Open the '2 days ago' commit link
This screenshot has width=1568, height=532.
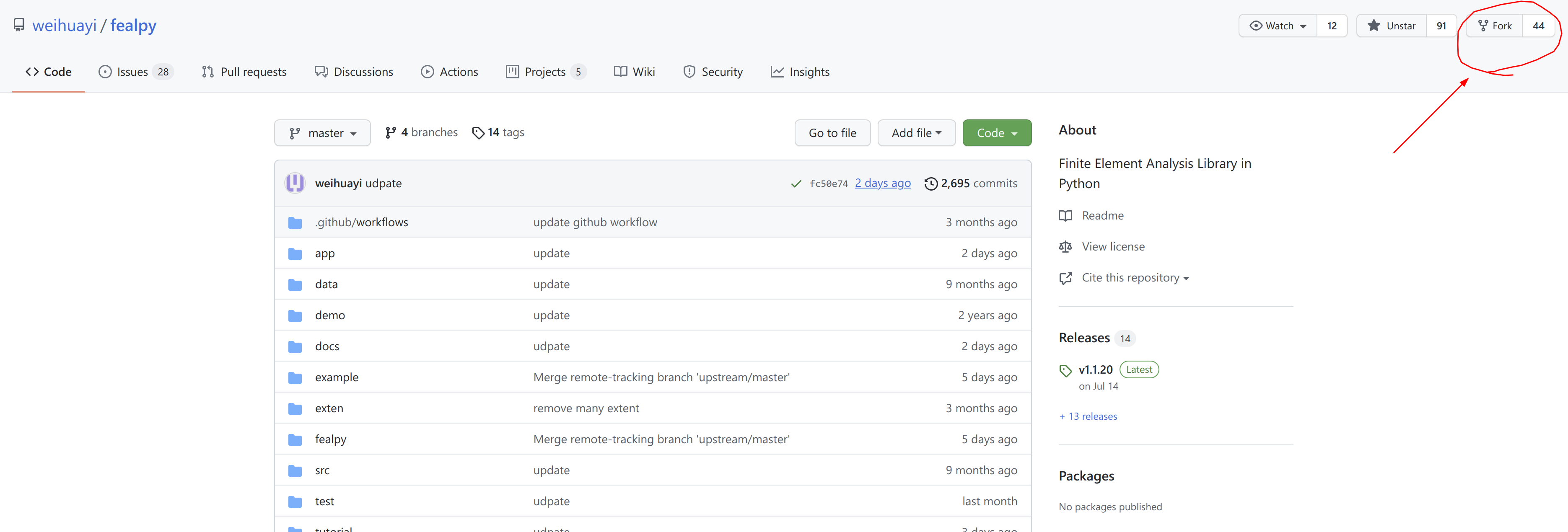coord(883,183)
